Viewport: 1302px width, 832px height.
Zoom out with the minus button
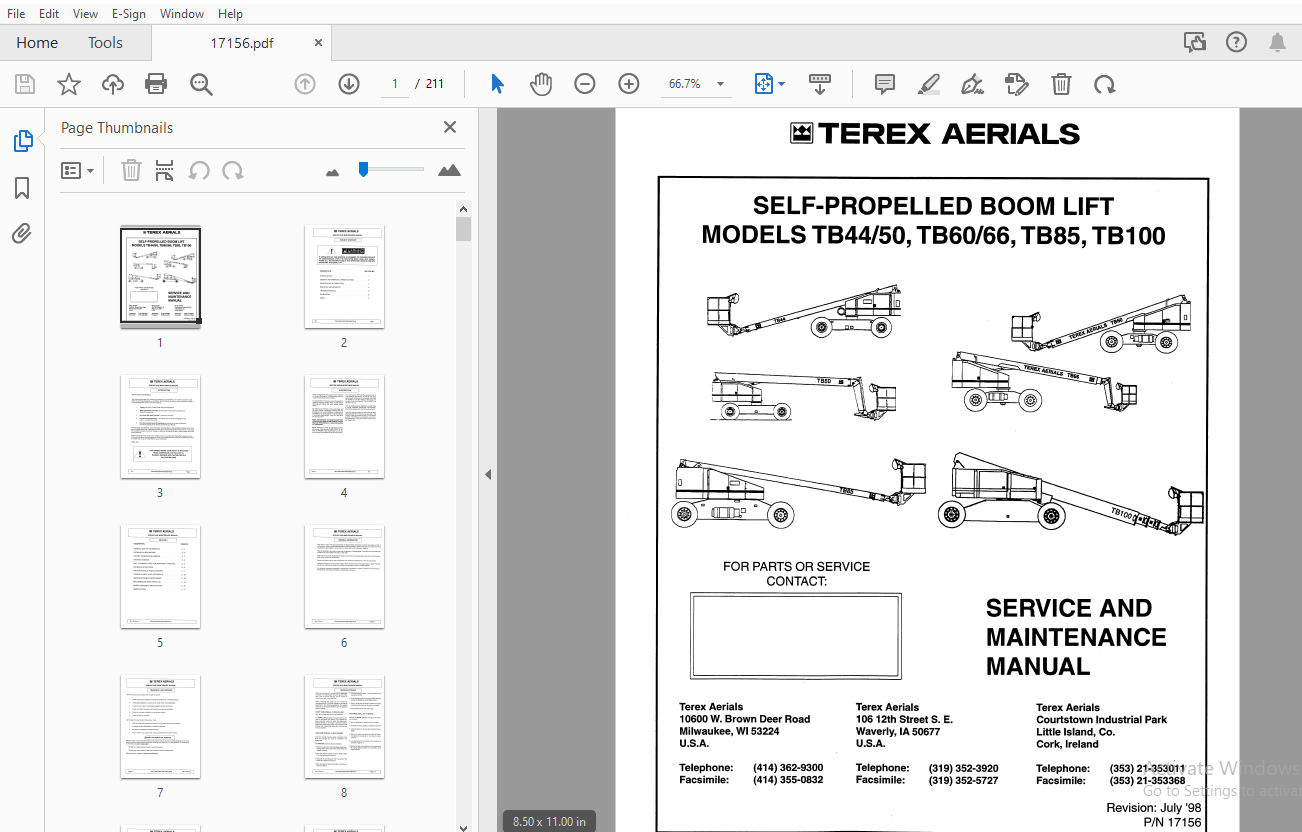point(585,84)
